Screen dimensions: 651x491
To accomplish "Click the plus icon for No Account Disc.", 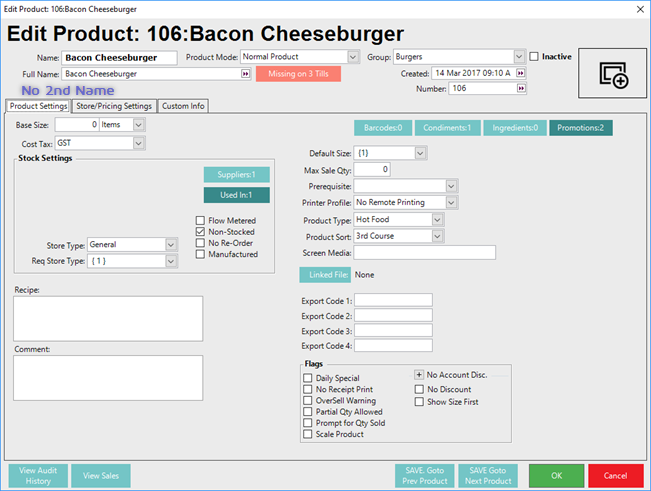I will (x=420, y=375).
